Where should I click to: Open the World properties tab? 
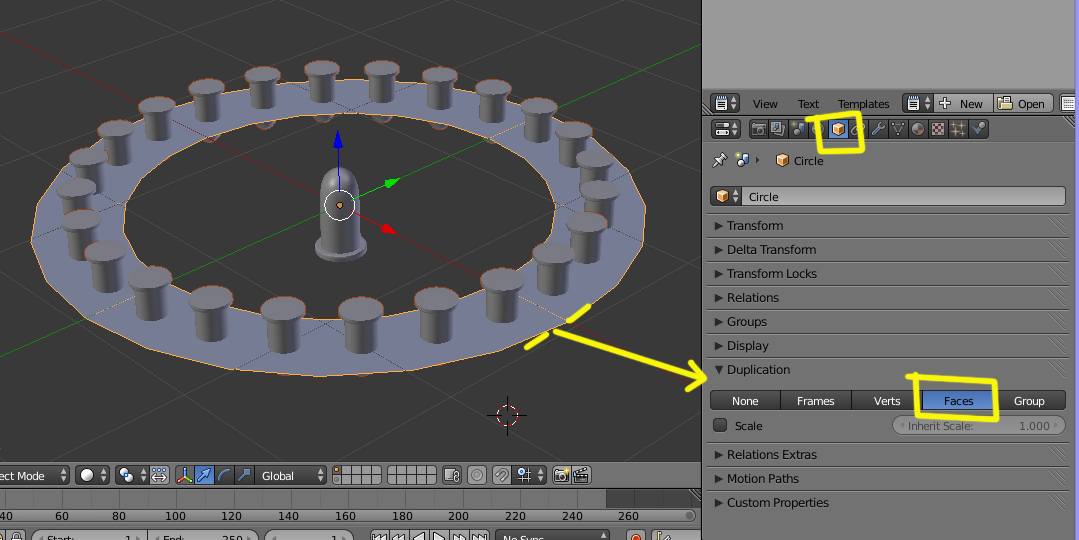[818, 129]
